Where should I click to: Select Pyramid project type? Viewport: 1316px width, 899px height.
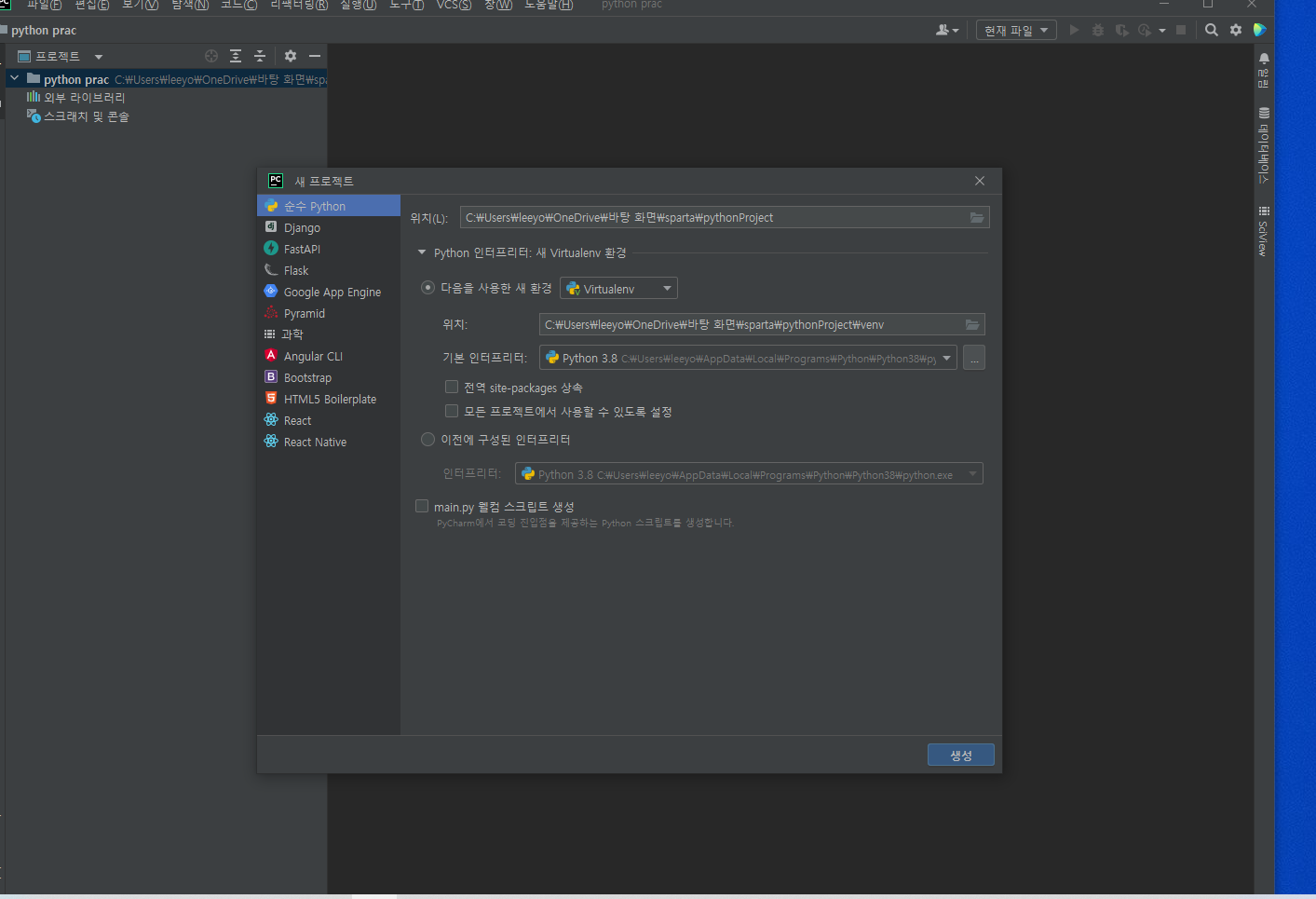(328, 313)
